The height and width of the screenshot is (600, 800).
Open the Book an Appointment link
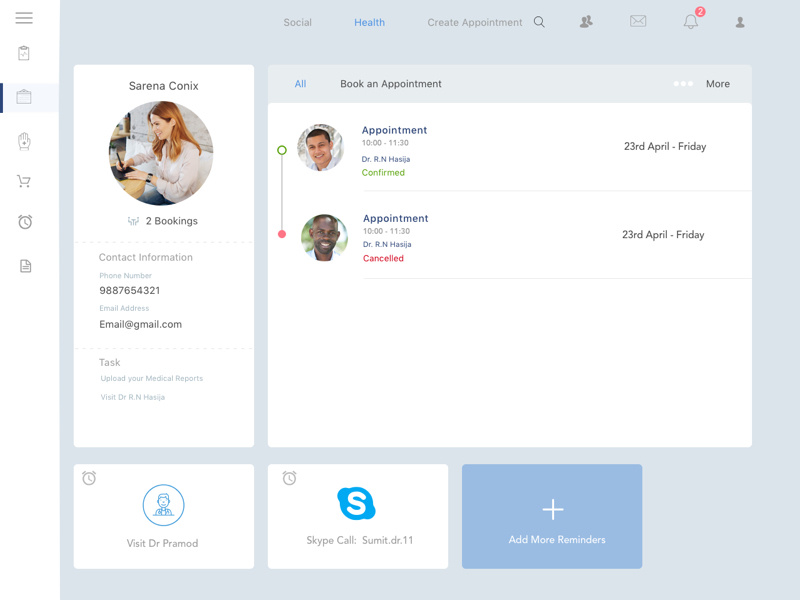pyautogui.click(x=391, y=84)
